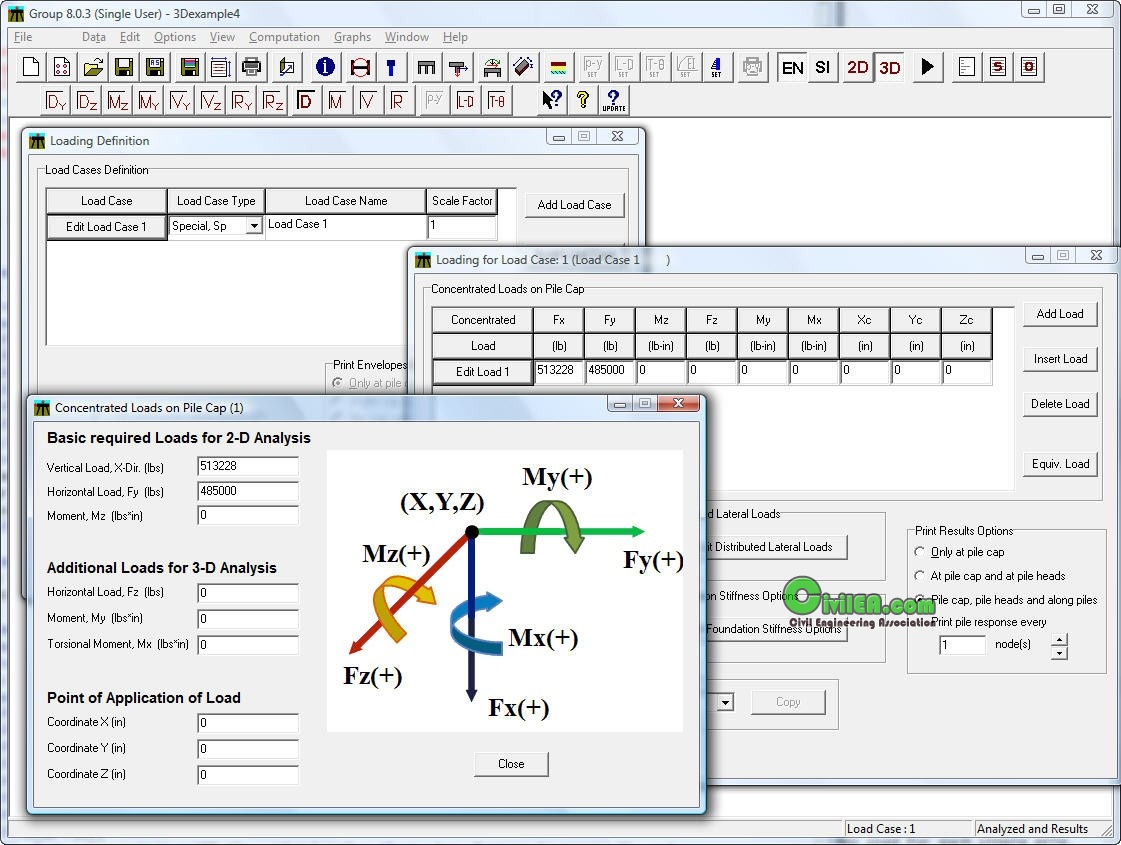1121x845 pixels.
Task: Toggle the 3D analysis mode
Action: (889, 67)
